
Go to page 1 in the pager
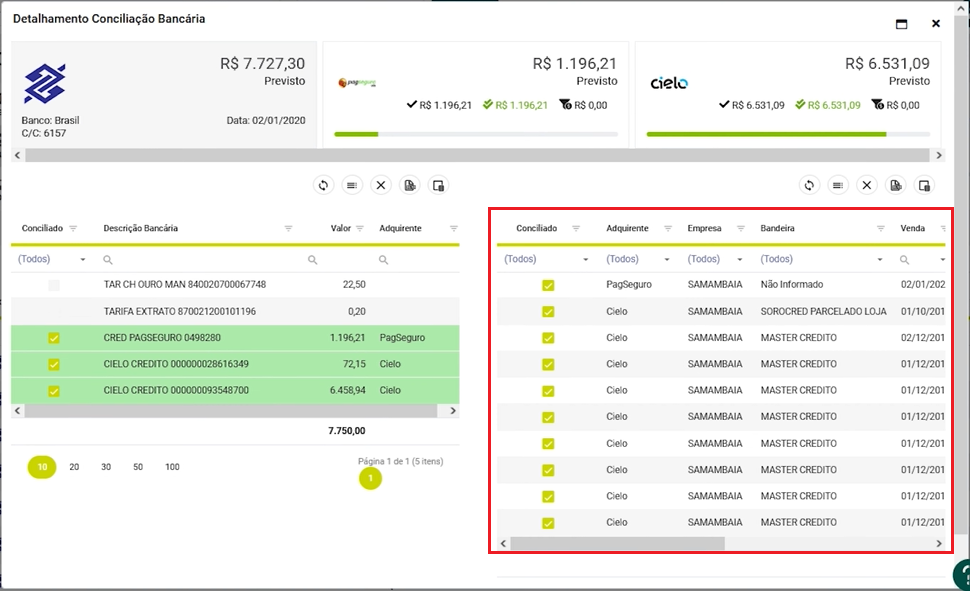[x=370, y=478]
